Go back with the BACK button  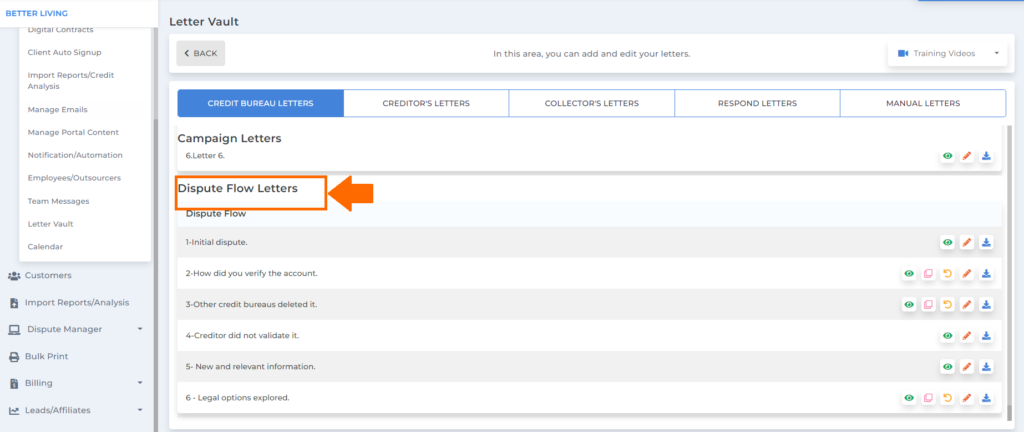coord(200,54)
